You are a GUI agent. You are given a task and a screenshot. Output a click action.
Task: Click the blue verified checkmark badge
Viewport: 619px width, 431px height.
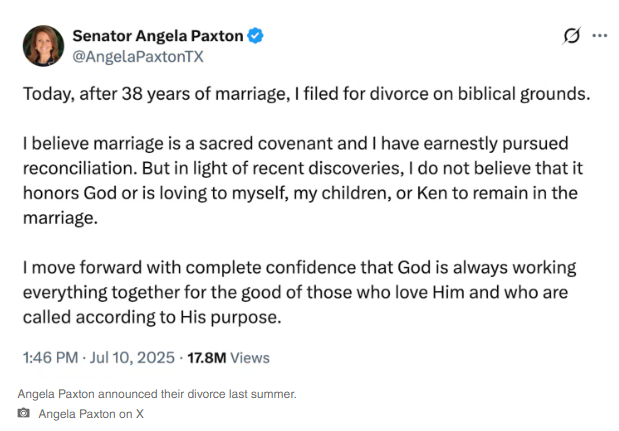[x=256, y=36]
